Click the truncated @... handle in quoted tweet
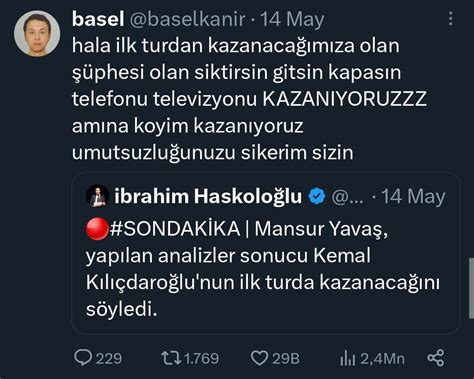 348,197
